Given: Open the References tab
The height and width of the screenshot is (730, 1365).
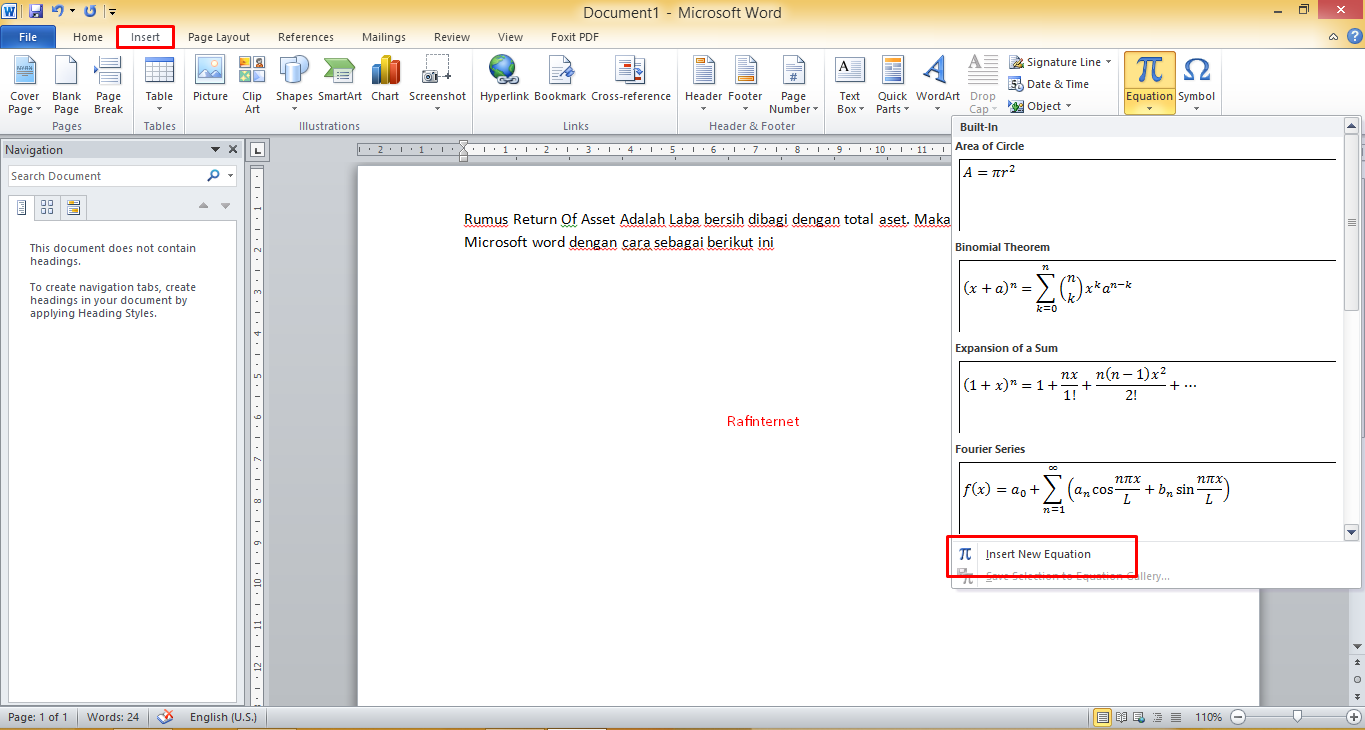Looking at the screenshot, I should (x=306, y=37).
